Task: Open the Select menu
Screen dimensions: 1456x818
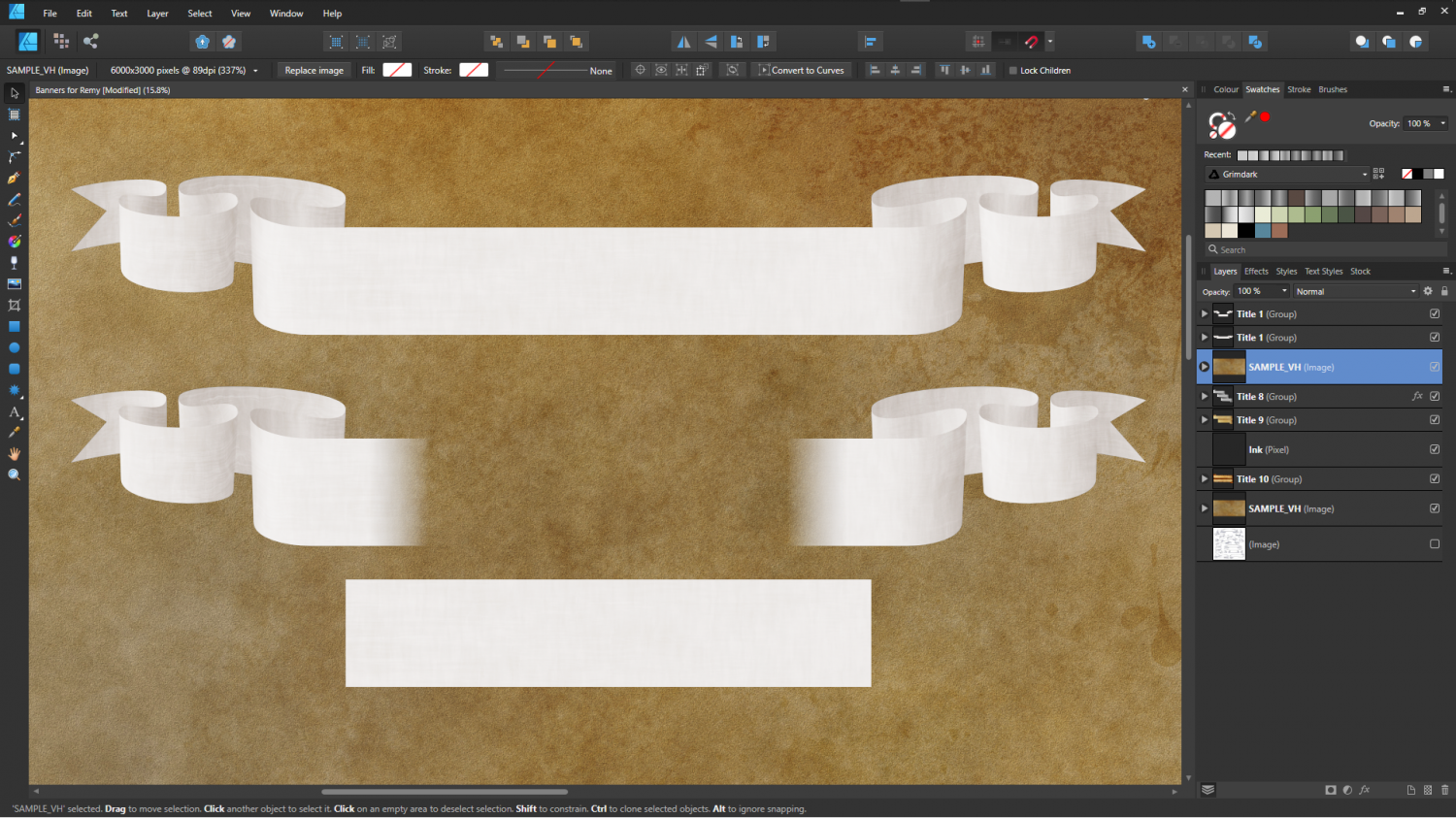Action: [200, 14]
